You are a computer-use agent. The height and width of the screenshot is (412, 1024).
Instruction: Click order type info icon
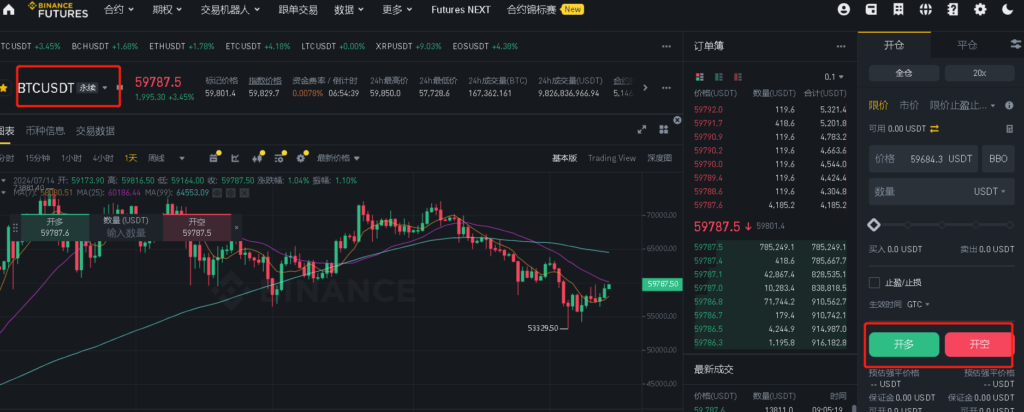(x=1009, y=105)
